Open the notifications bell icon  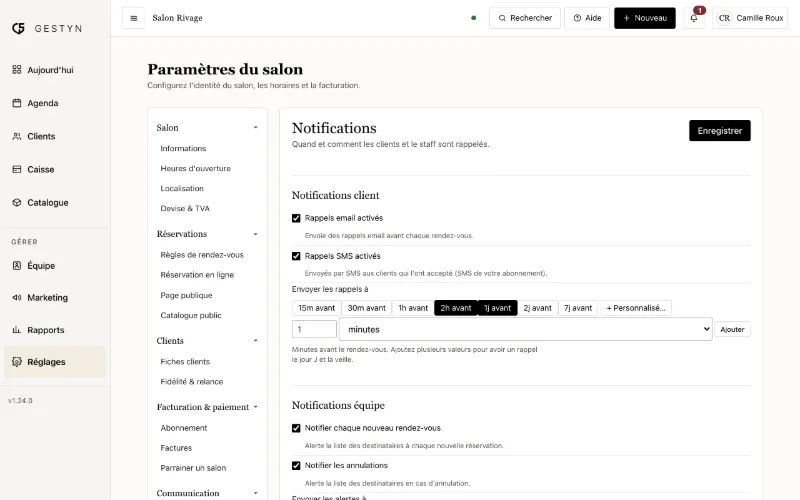(694, 18)
